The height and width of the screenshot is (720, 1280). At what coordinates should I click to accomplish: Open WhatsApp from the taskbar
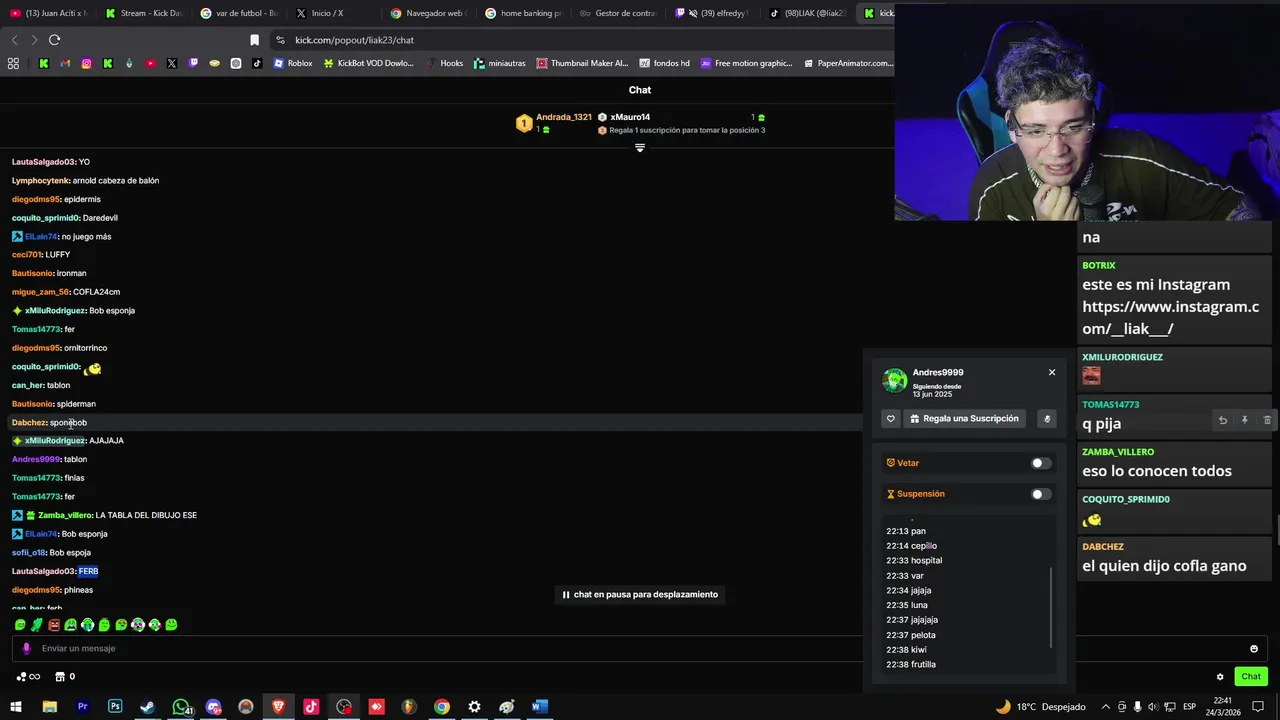(181, 707)
